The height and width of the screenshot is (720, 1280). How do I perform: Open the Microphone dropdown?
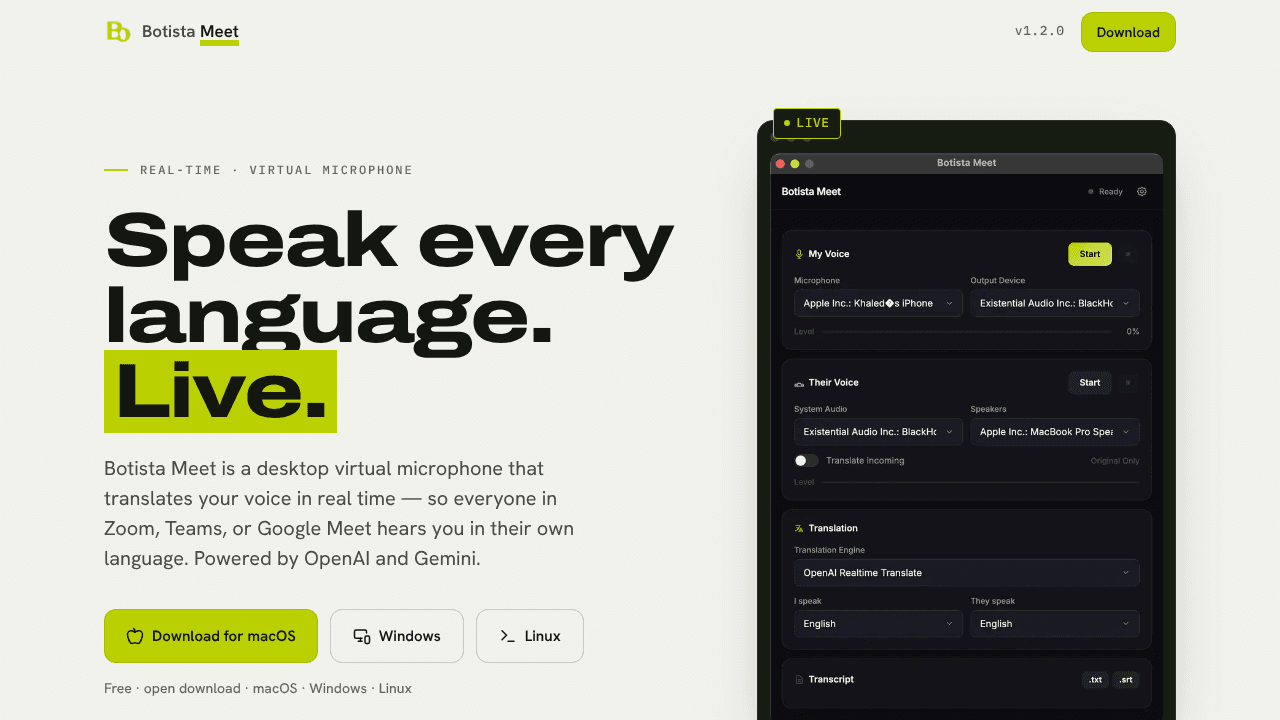click(878, 303)
